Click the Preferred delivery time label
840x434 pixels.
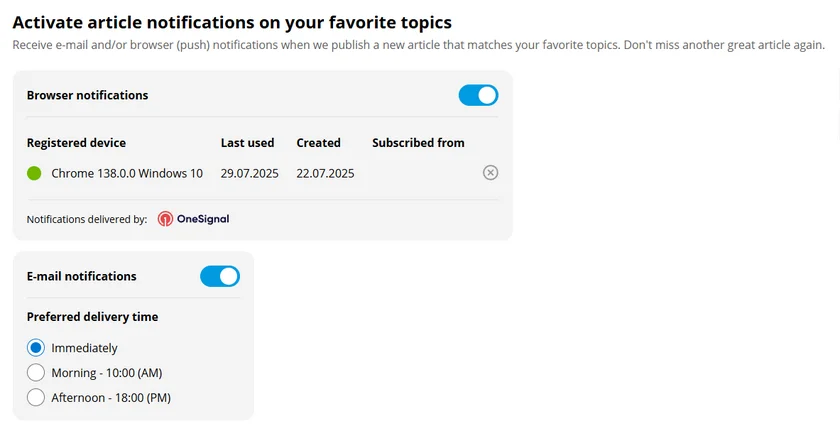[x=92, y=317]
